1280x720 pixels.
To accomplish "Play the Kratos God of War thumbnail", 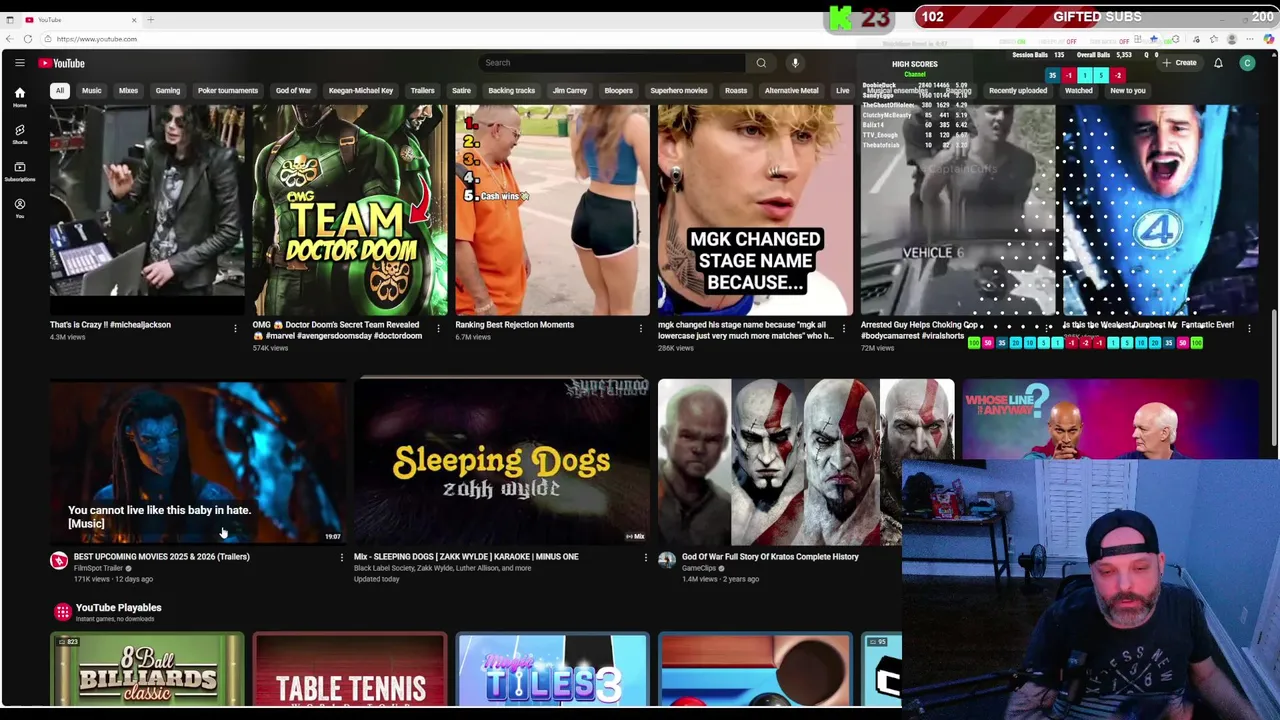I will [x=805, y=462].
